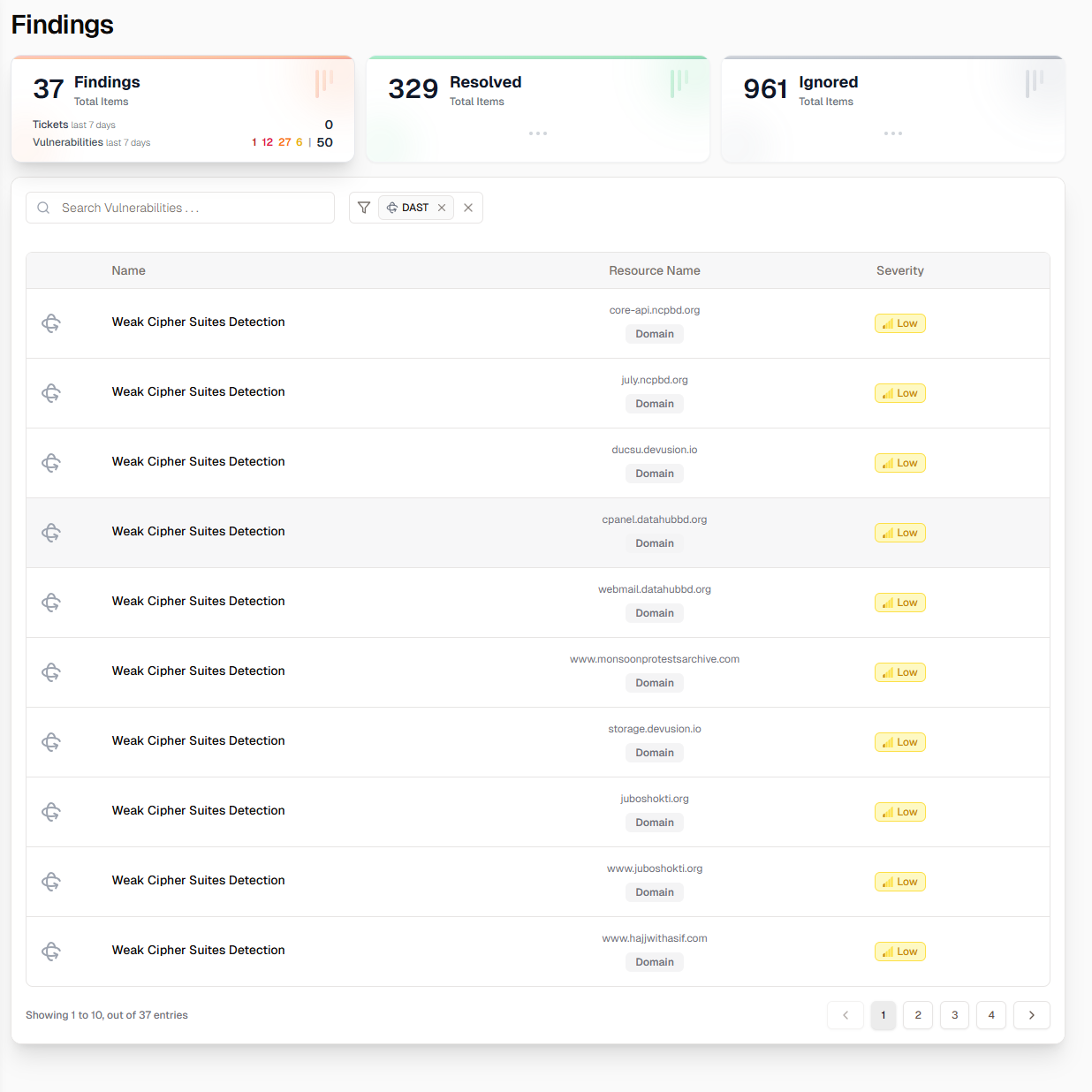Screen dimensions: 1092x1092
Task: Remove the DAST filter chip
Action: tap(441, 207)
